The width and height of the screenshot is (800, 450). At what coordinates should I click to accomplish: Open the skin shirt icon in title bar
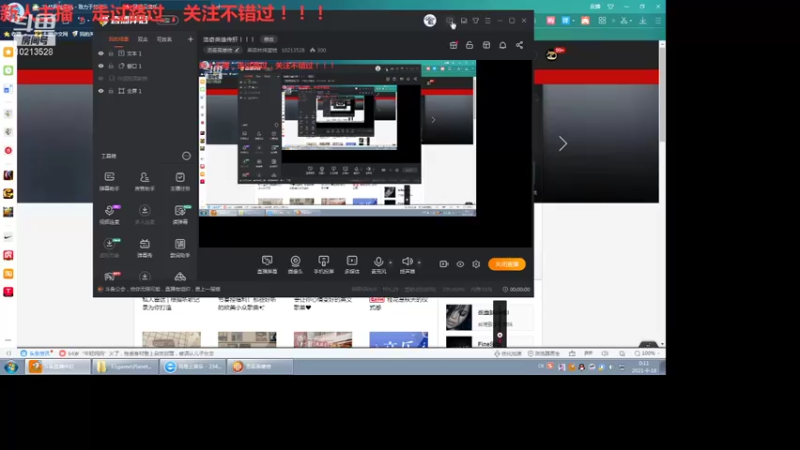pos(476,20)
